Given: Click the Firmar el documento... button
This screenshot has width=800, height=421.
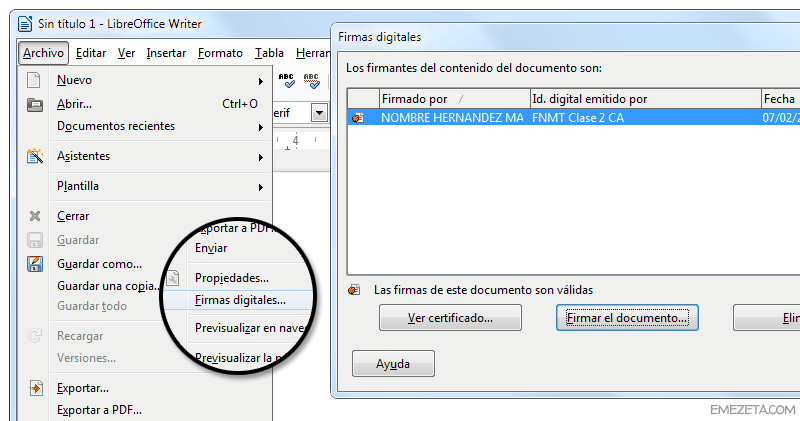Looking at the screenshot, I should (627, 318).
